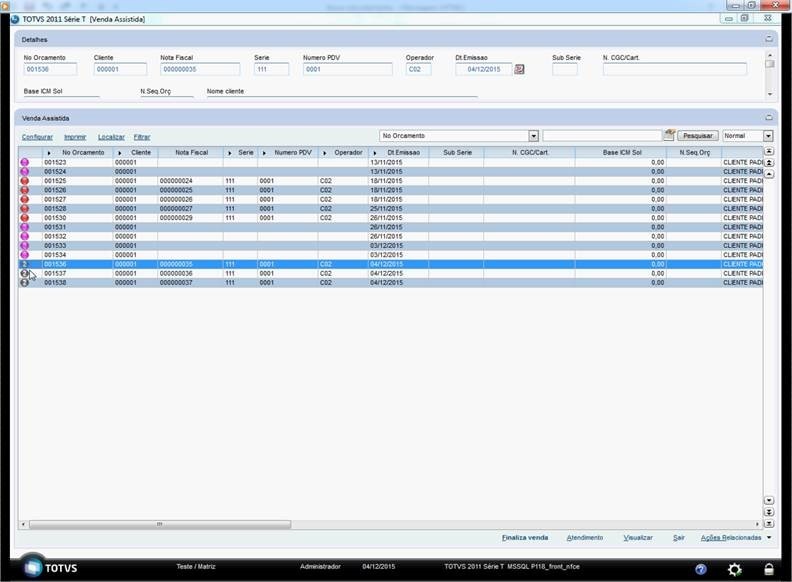This screenshot has width=792, height=582.
Task: Click the search text input field
Action: [x=602, y=136]
